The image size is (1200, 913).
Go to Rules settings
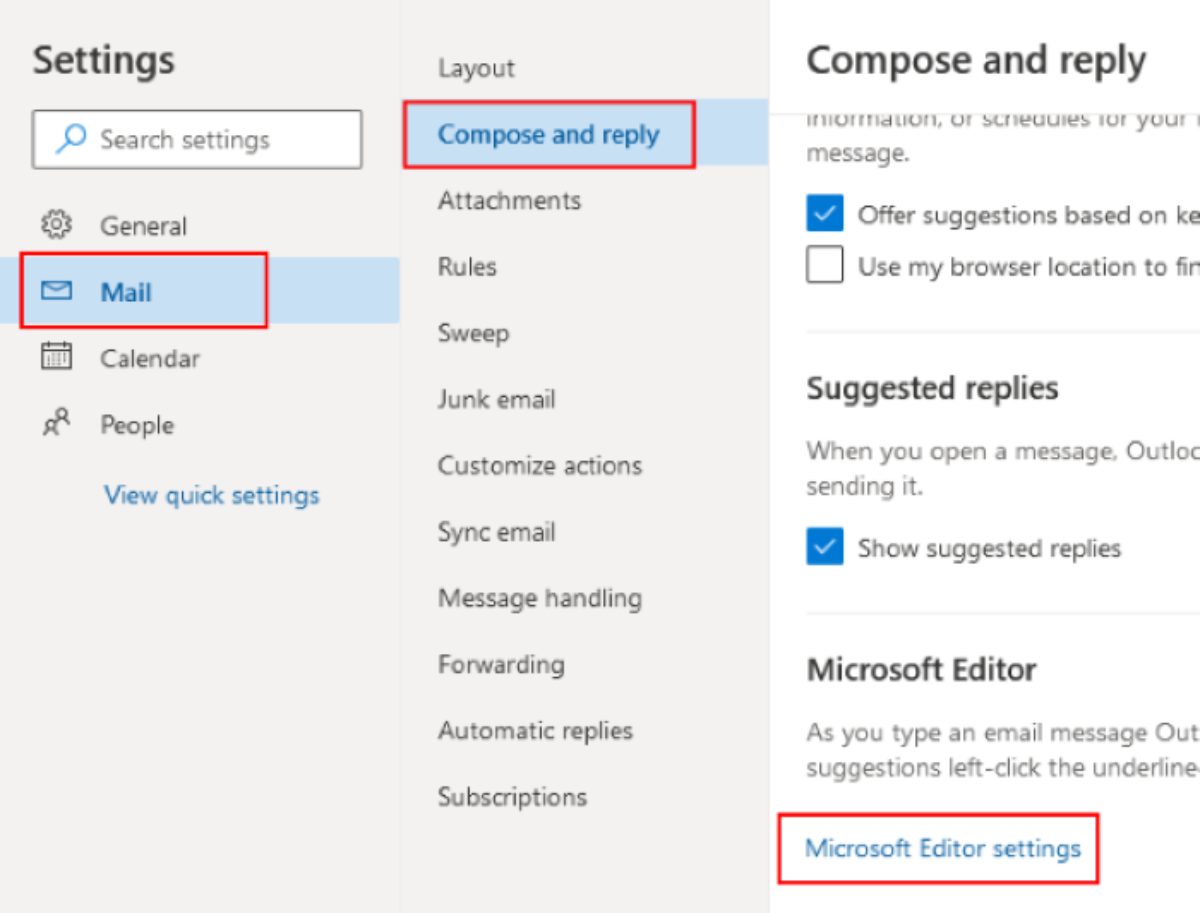467,266
